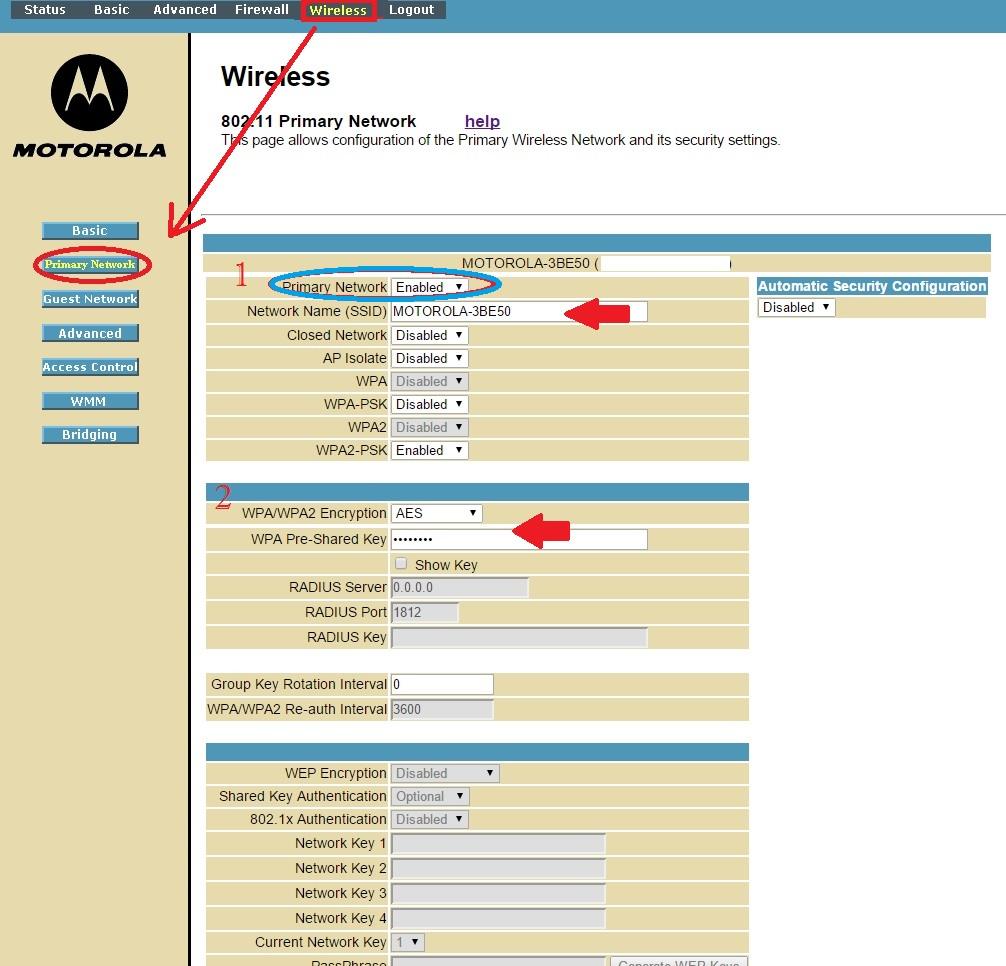Expand the Primary Network Enabled dropdown

coord(429,287)
